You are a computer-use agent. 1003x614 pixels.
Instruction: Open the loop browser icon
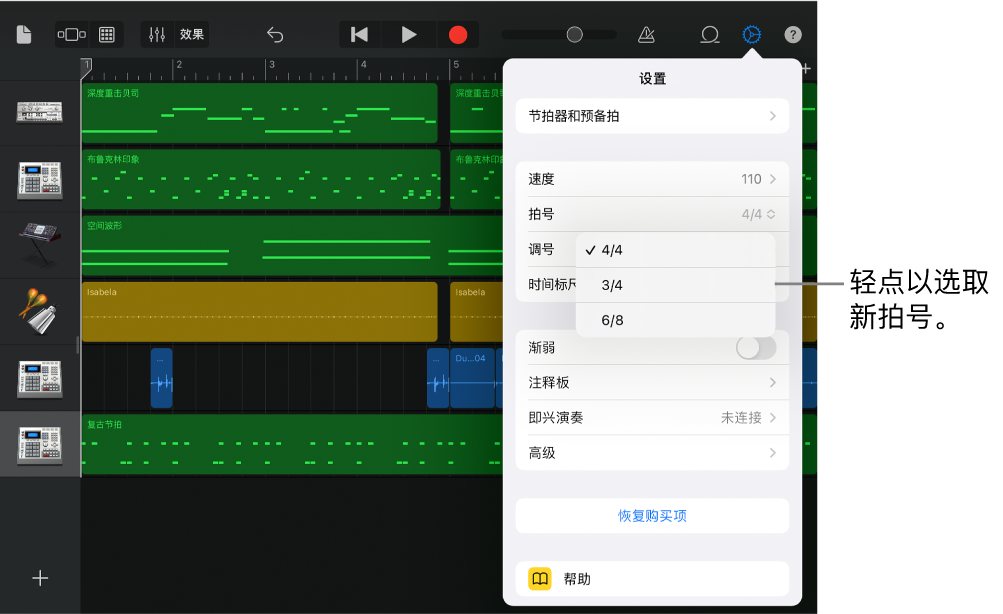pos(710,33)
